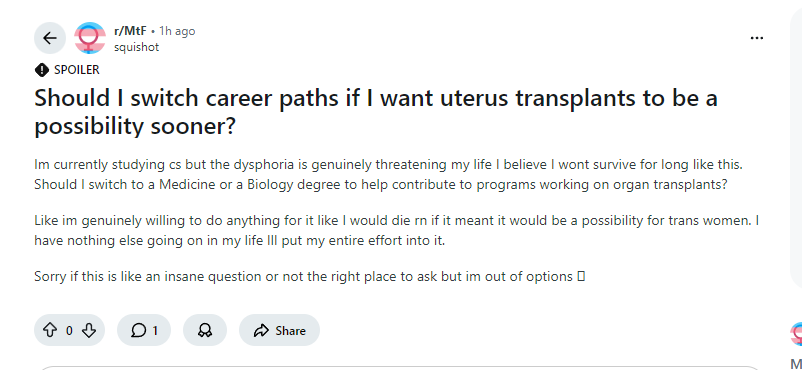Click the 1h ago timestamp
Image resolution: width=802 pixels, height=370 pixels.
pyautogui.click(x=177, y=31)
